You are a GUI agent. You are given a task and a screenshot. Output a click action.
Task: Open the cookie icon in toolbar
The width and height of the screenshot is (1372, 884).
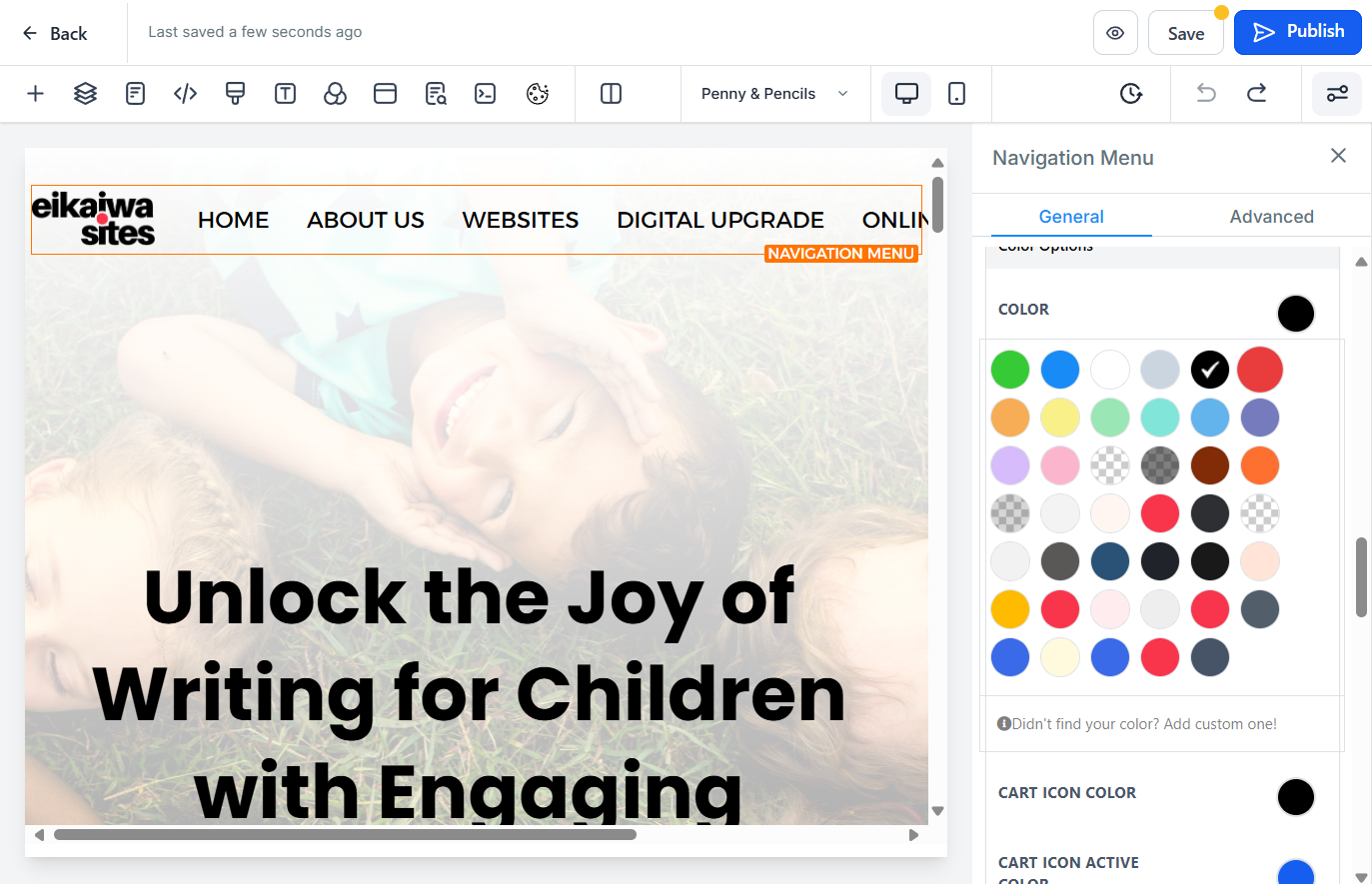(x=538, y=94)
